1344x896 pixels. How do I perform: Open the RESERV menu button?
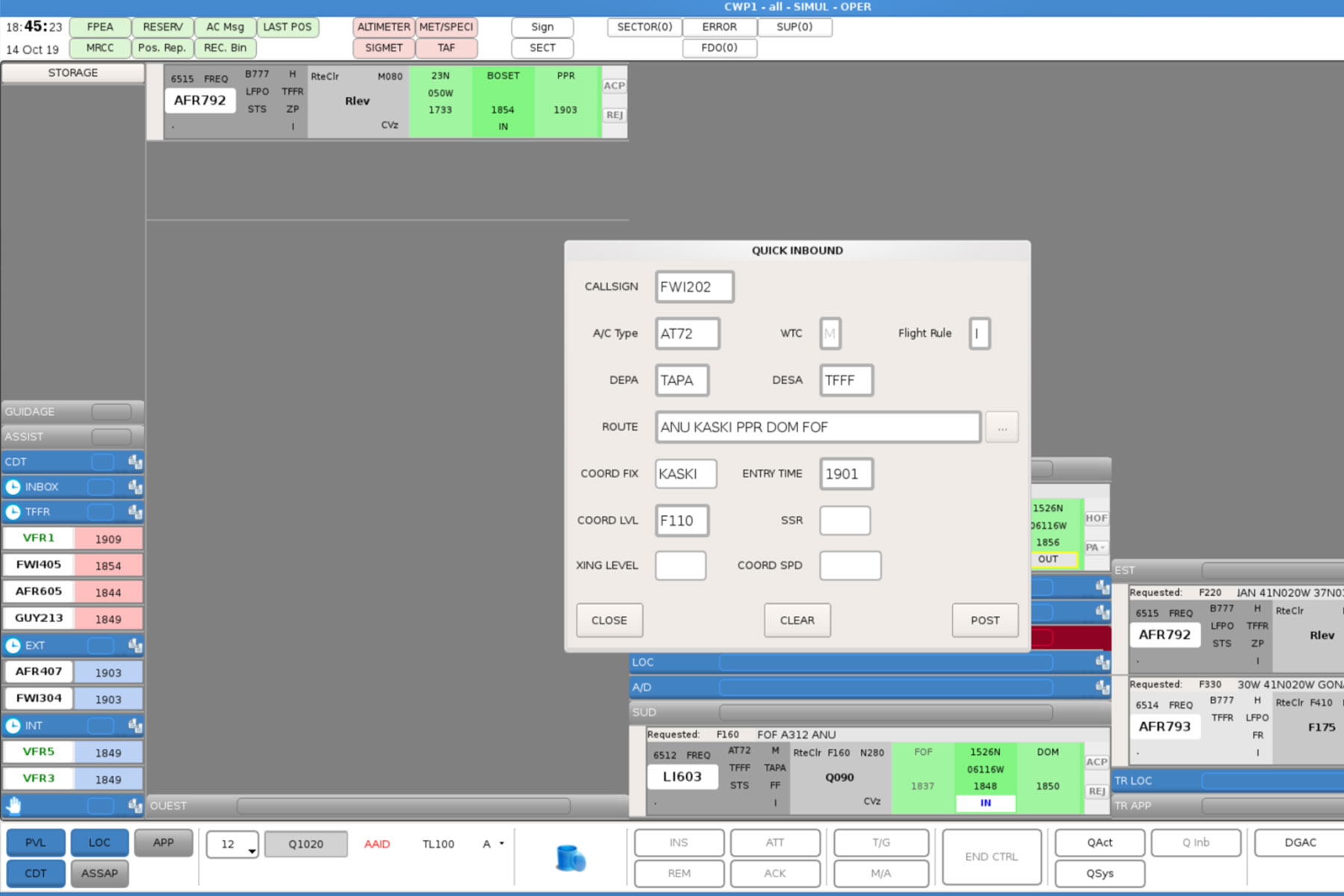(163, 27)
